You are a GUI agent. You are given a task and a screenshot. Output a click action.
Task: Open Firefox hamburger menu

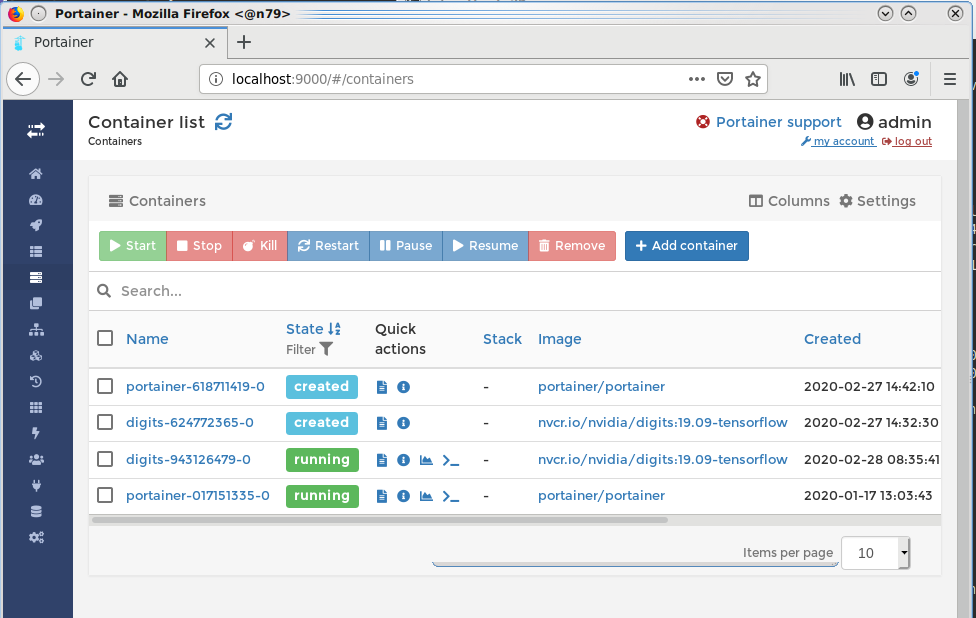[949, 79]
